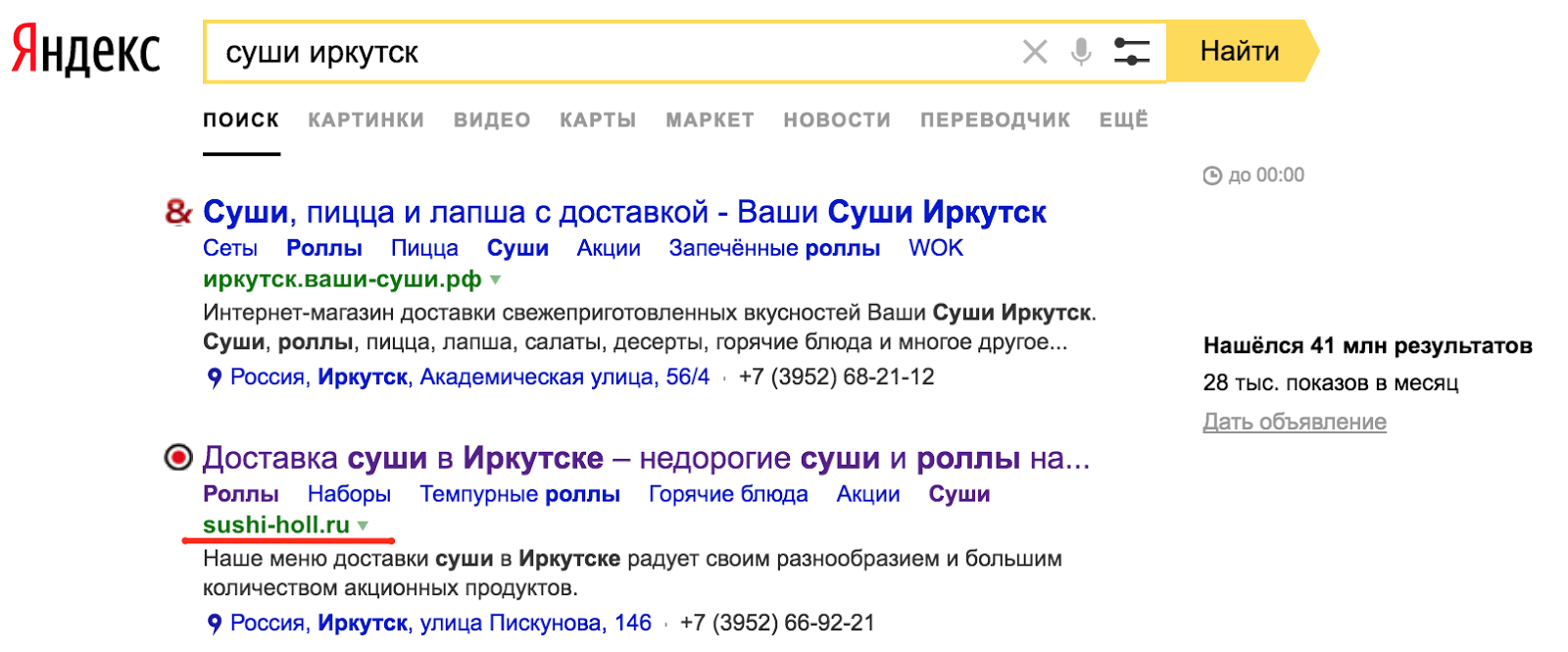Open the МАРКЕТ tab
Screen dimensions: 1568x652
coord(710,120)
